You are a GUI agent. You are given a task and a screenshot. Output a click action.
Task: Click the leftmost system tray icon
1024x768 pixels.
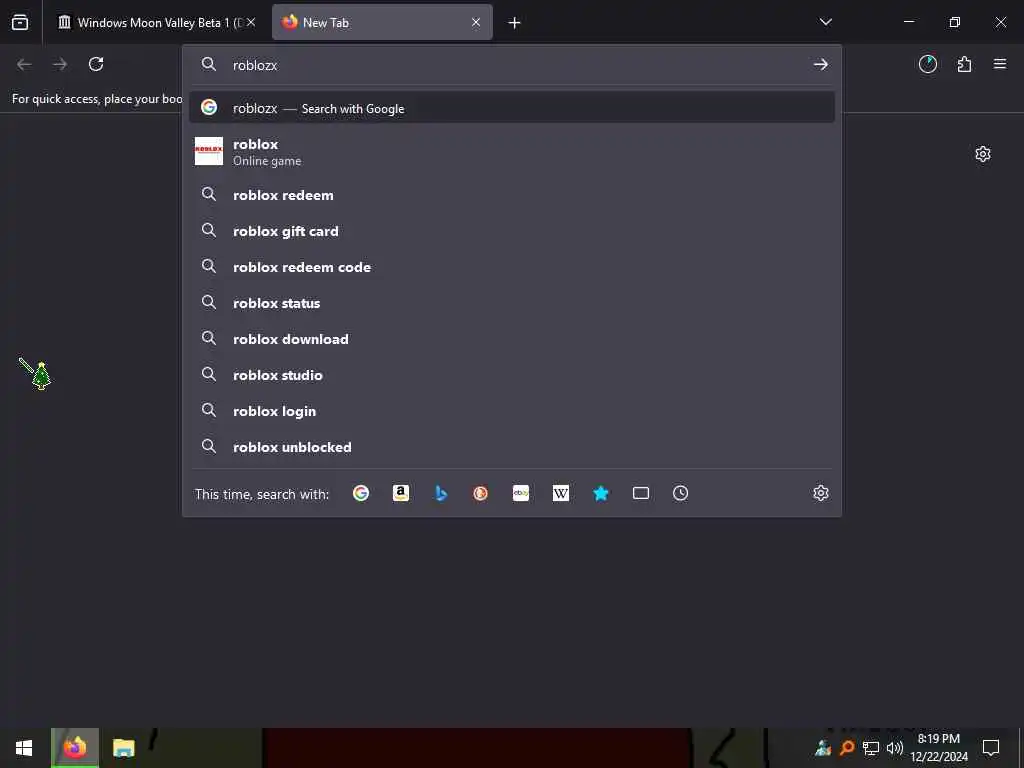pyautogui.click(x=823, y=747)
